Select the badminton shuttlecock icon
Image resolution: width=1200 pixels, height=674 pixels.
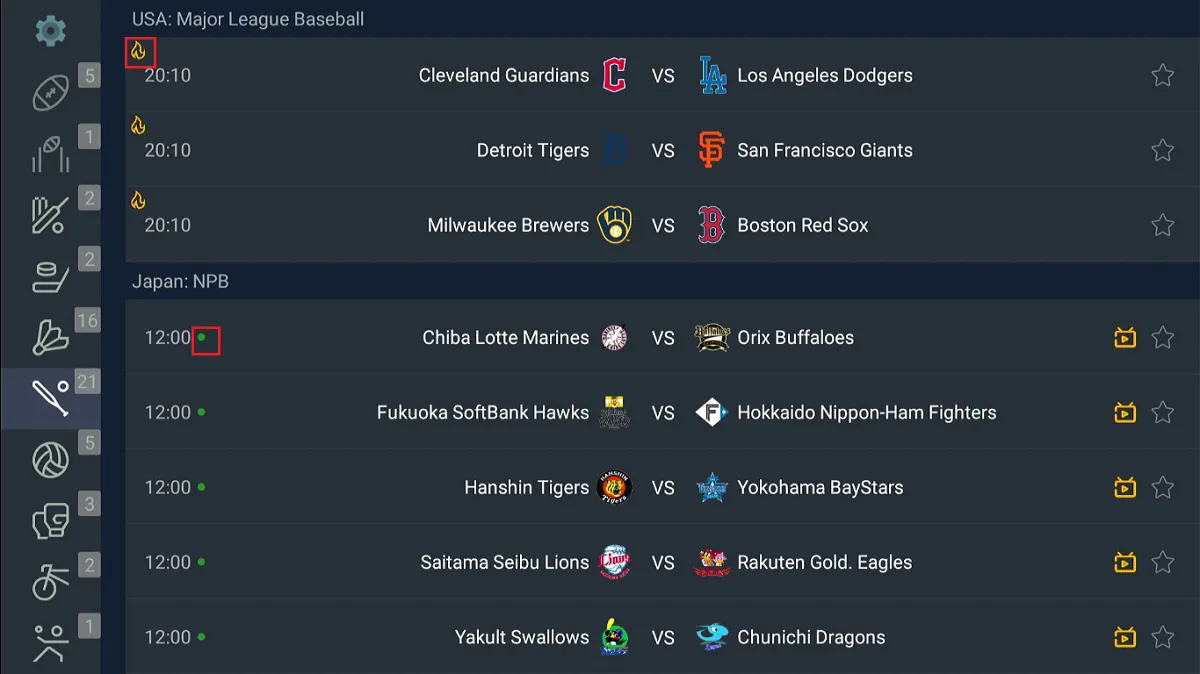[50, 337]
